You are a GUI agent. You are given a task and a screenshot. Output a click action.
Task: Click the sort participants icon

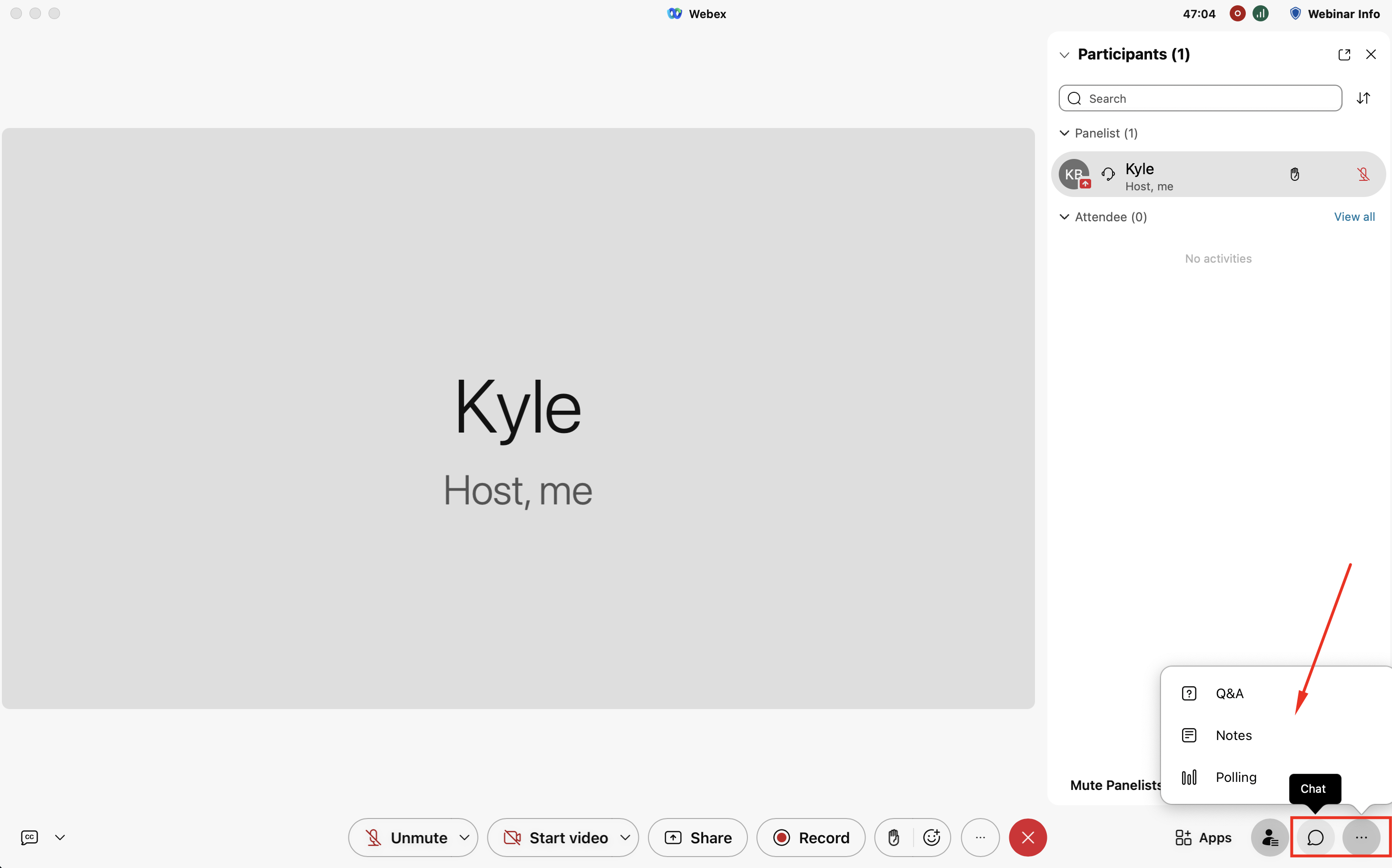[x=1363, y=98]
